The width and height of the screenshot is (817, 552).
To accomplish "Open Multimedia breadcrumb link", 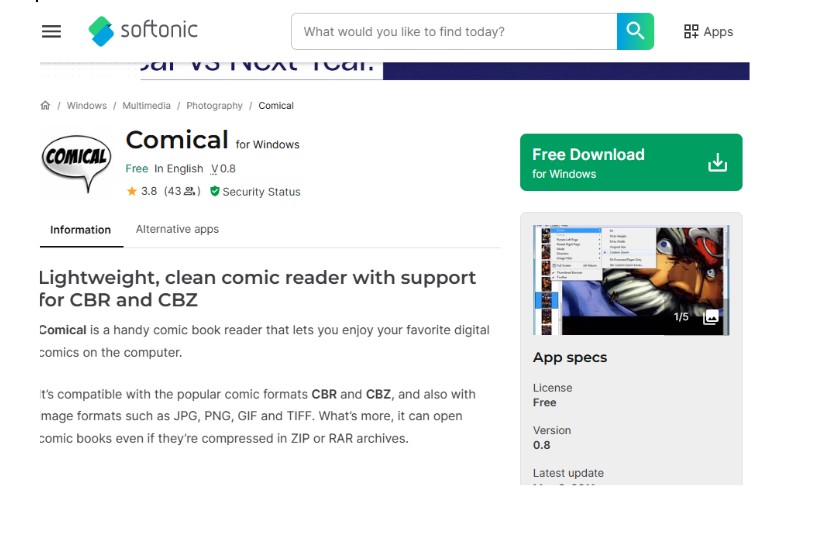I will click(x=146, y=105).
